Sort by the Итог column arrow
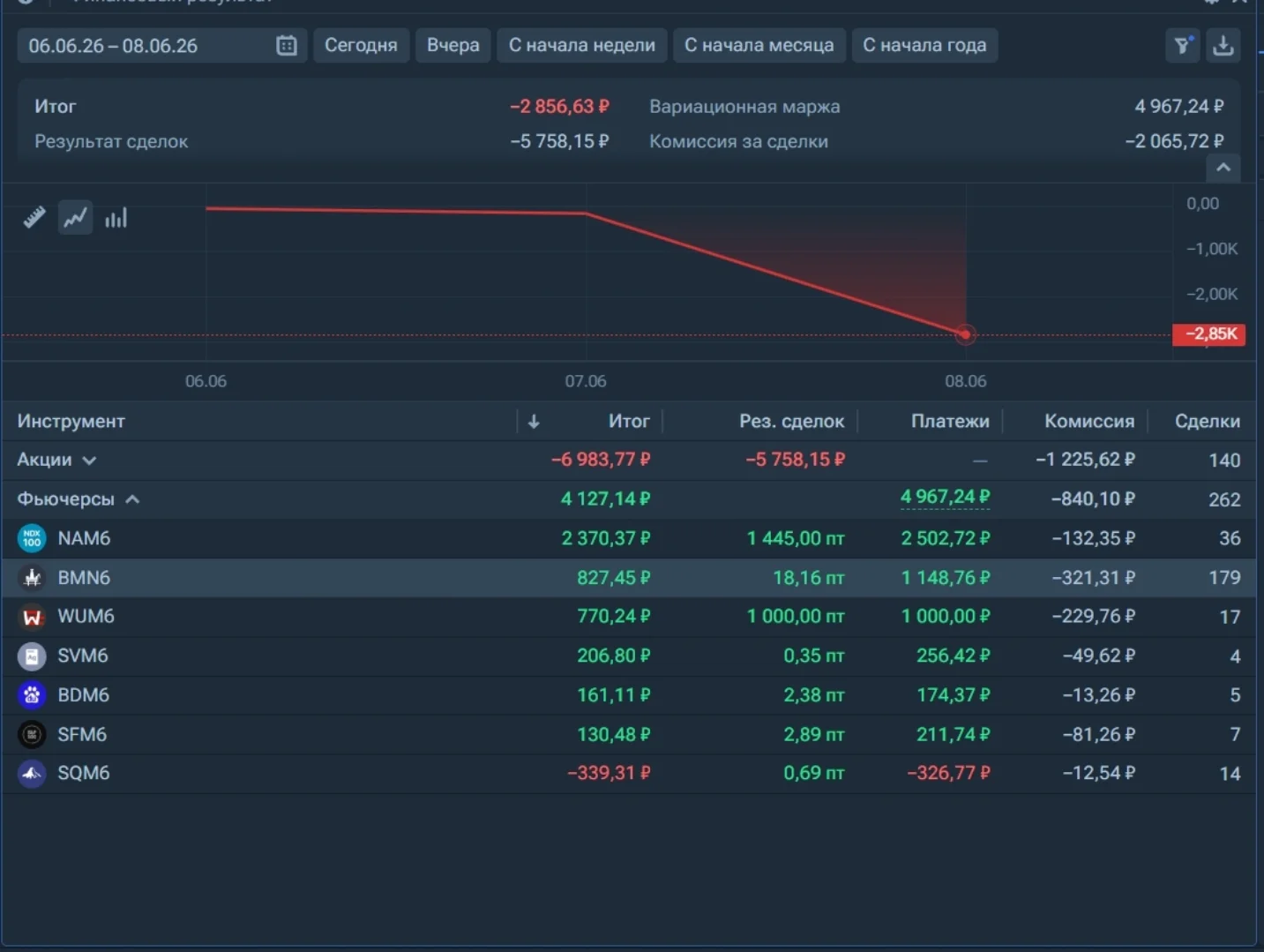The image size is (1264, 952). tap(534, 422)
